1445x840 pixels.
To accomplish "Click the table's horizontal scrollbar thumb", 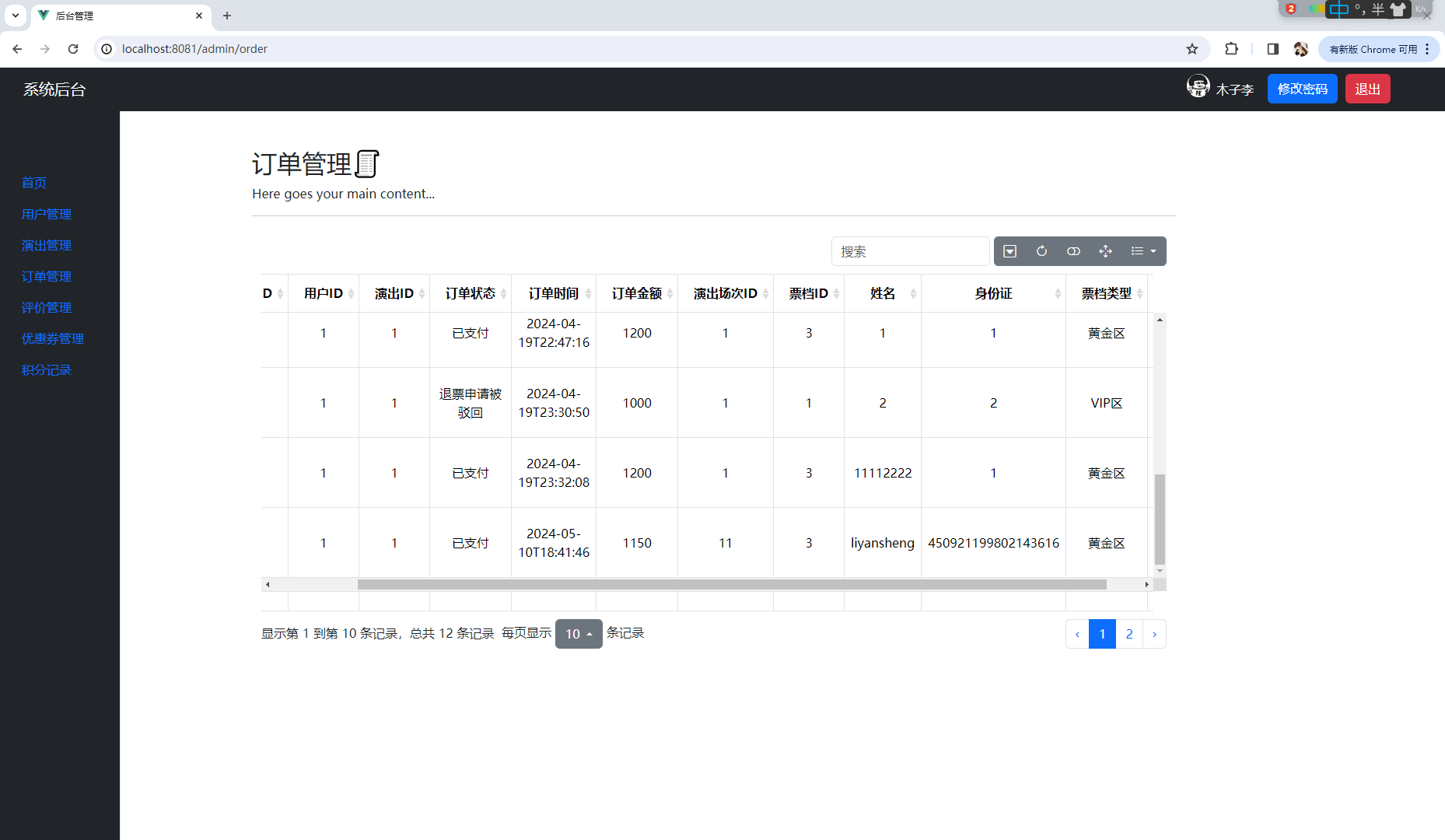I will (731, 584).
